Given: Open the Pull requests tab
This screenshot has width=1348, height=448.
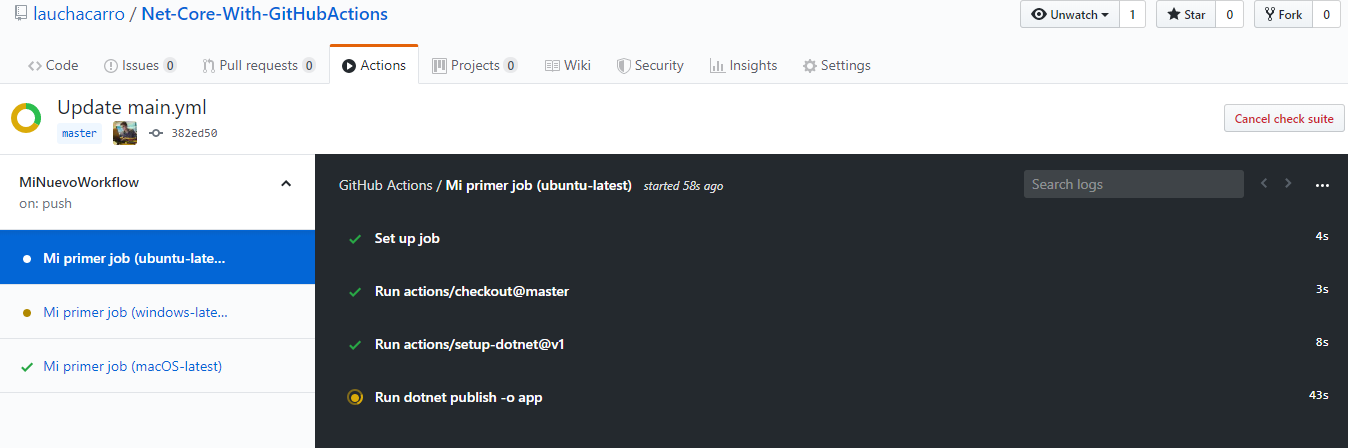Looking at the screenshot, I should (x=259, y=65).
